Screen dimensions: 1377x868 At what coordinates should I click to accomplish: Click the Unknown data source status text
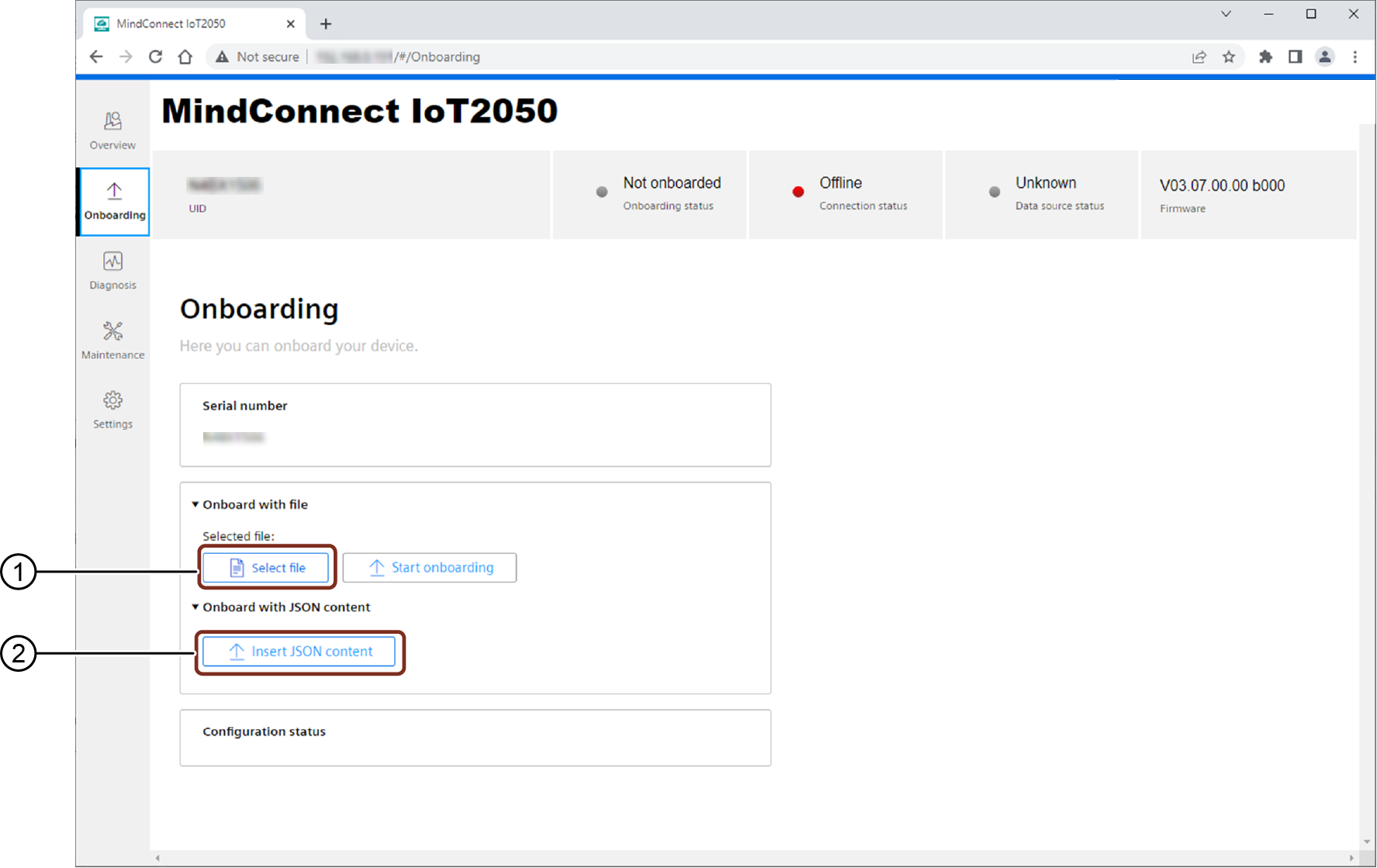[1046, 183]
